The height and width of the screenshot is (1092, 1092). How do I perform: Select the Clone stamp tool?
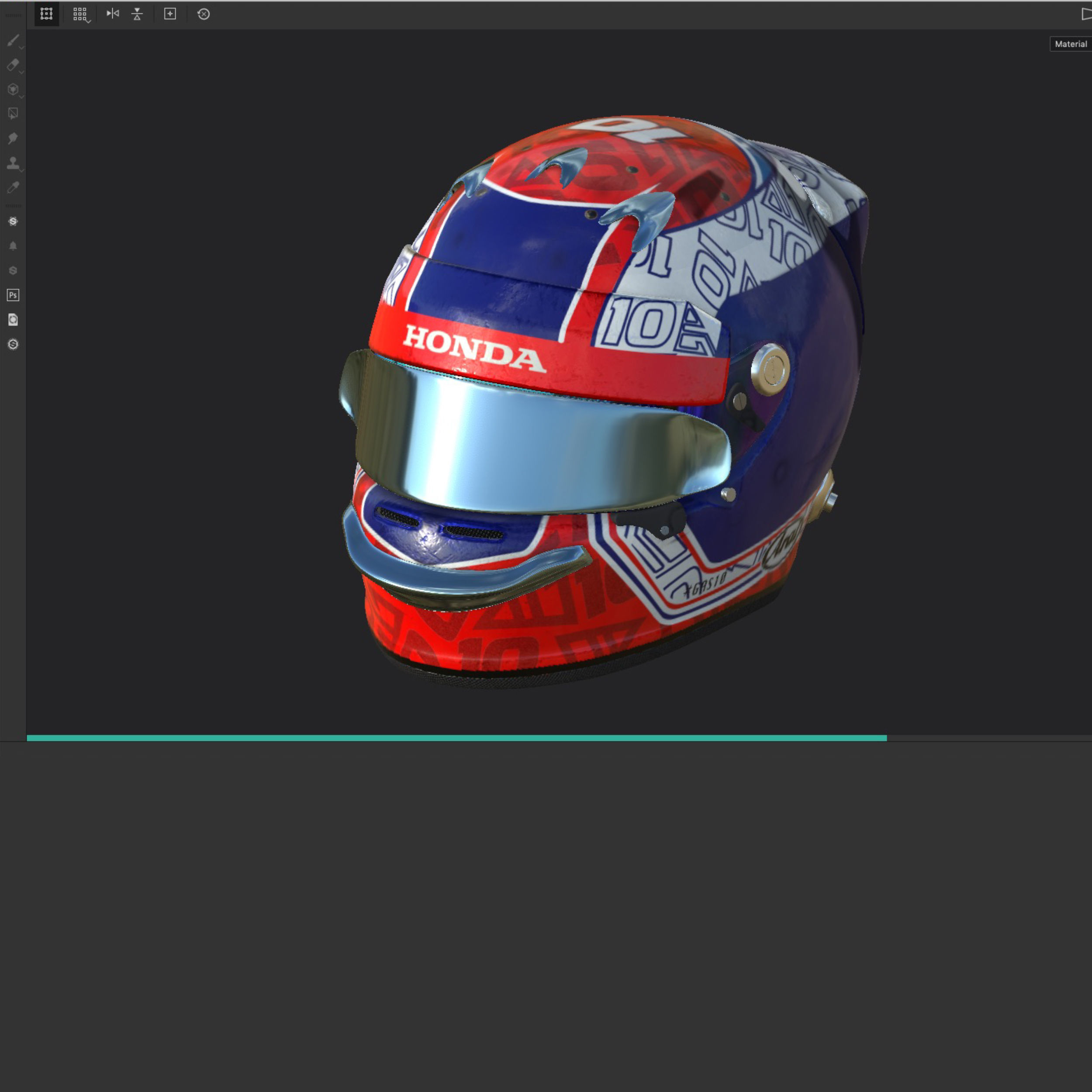[13, 163]
